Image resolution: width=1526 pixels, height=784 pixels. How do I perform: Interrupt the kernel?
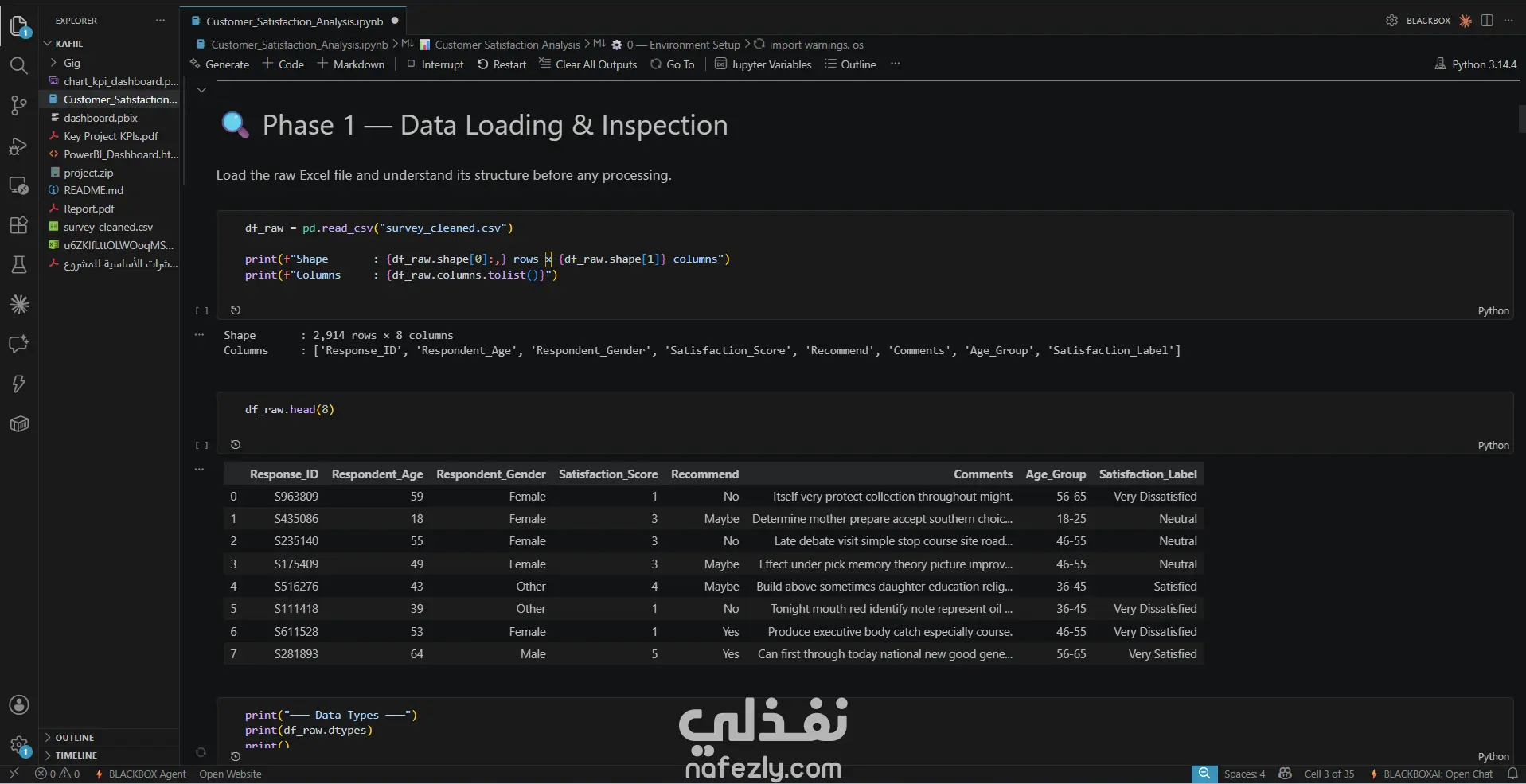(435, 64)
